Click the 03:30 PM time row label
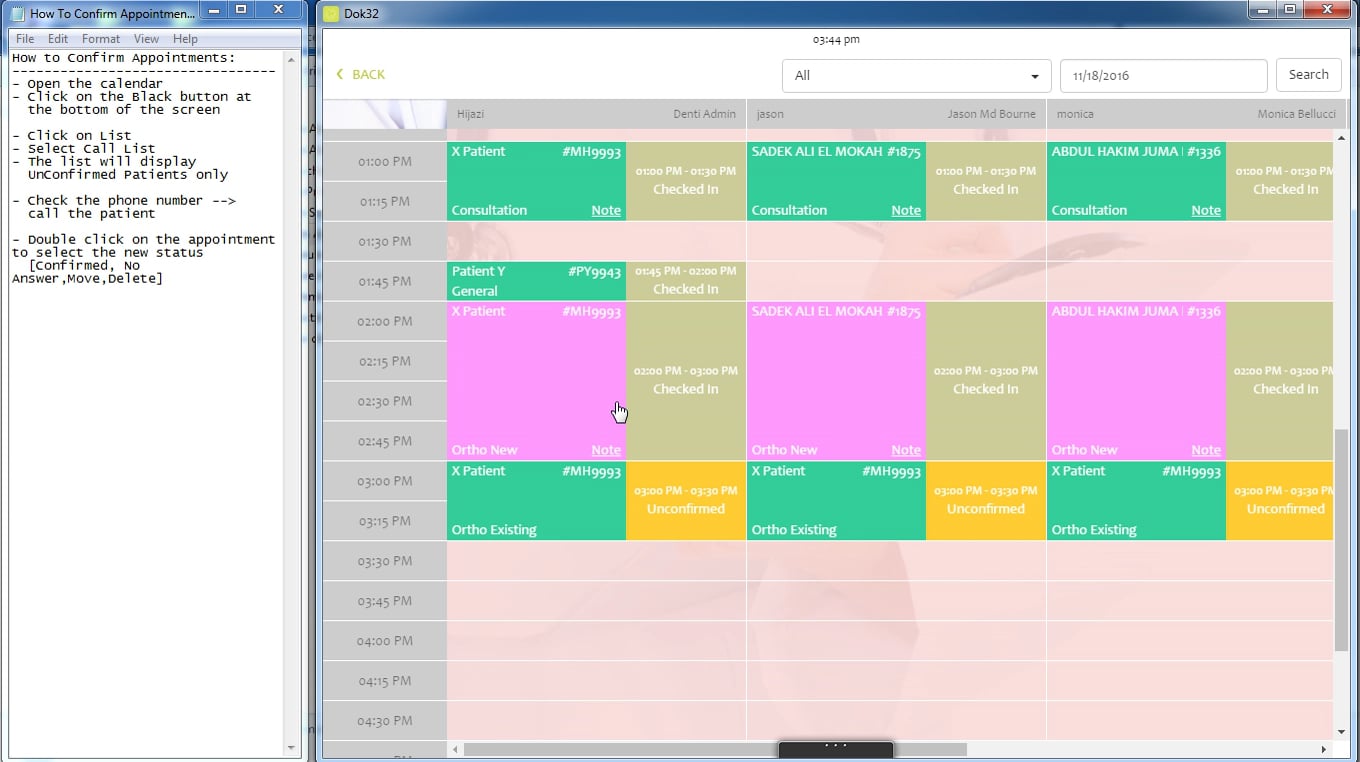The image size is (1360, 762). pos(385,561)
